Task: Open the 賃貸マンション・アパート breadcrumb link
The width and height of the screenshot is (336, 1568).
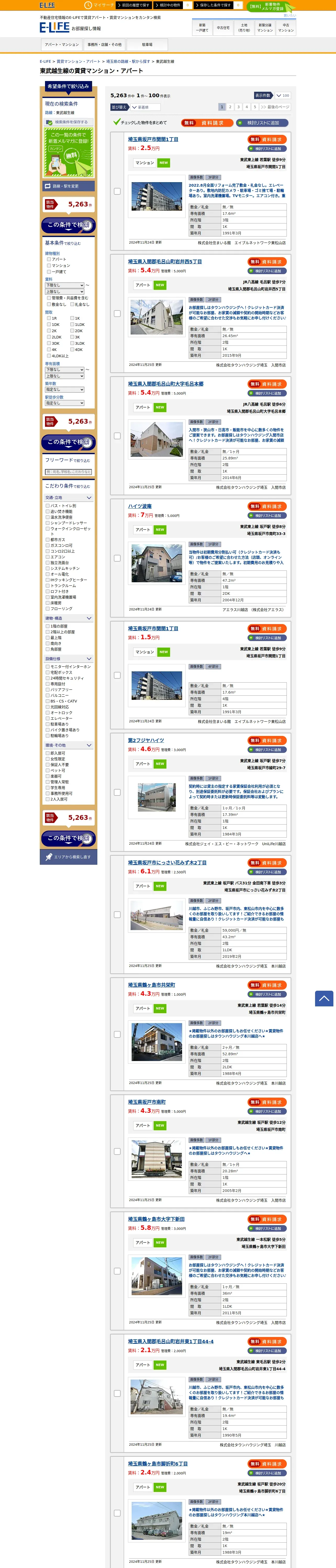Action: (79, 61)
